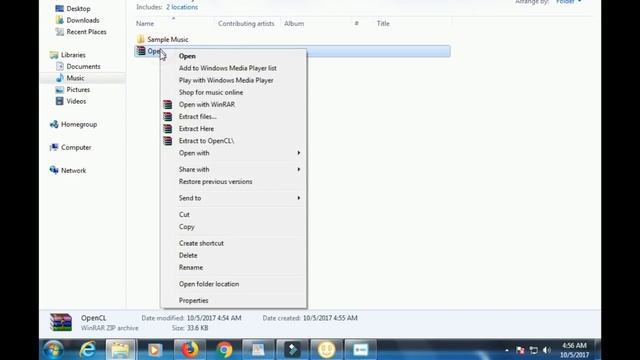Open the Windows Start menu

click(x=53, y=350)
